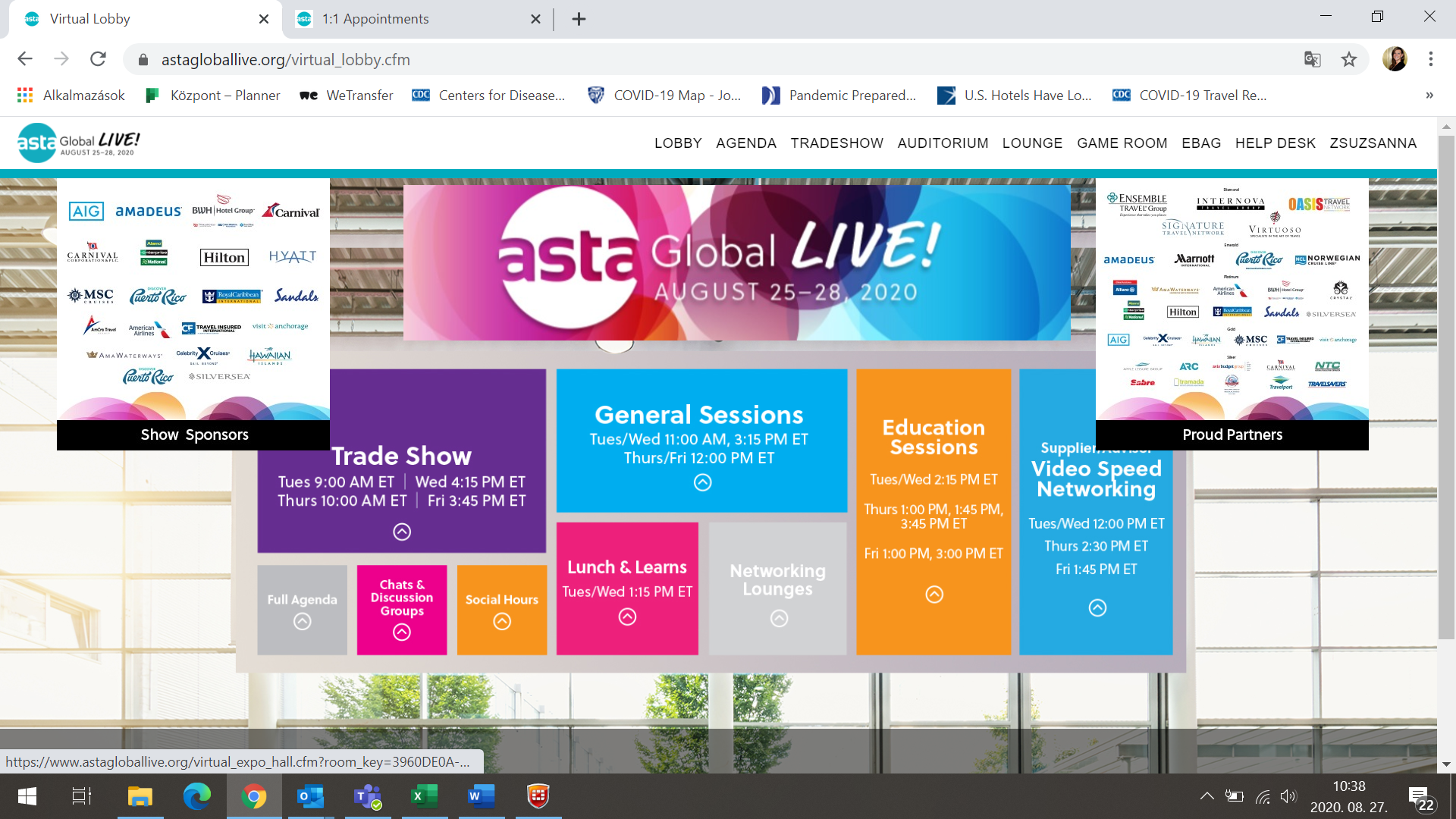
Task: Select the Virtual Lobby tab
Action: tap(144, 19)
